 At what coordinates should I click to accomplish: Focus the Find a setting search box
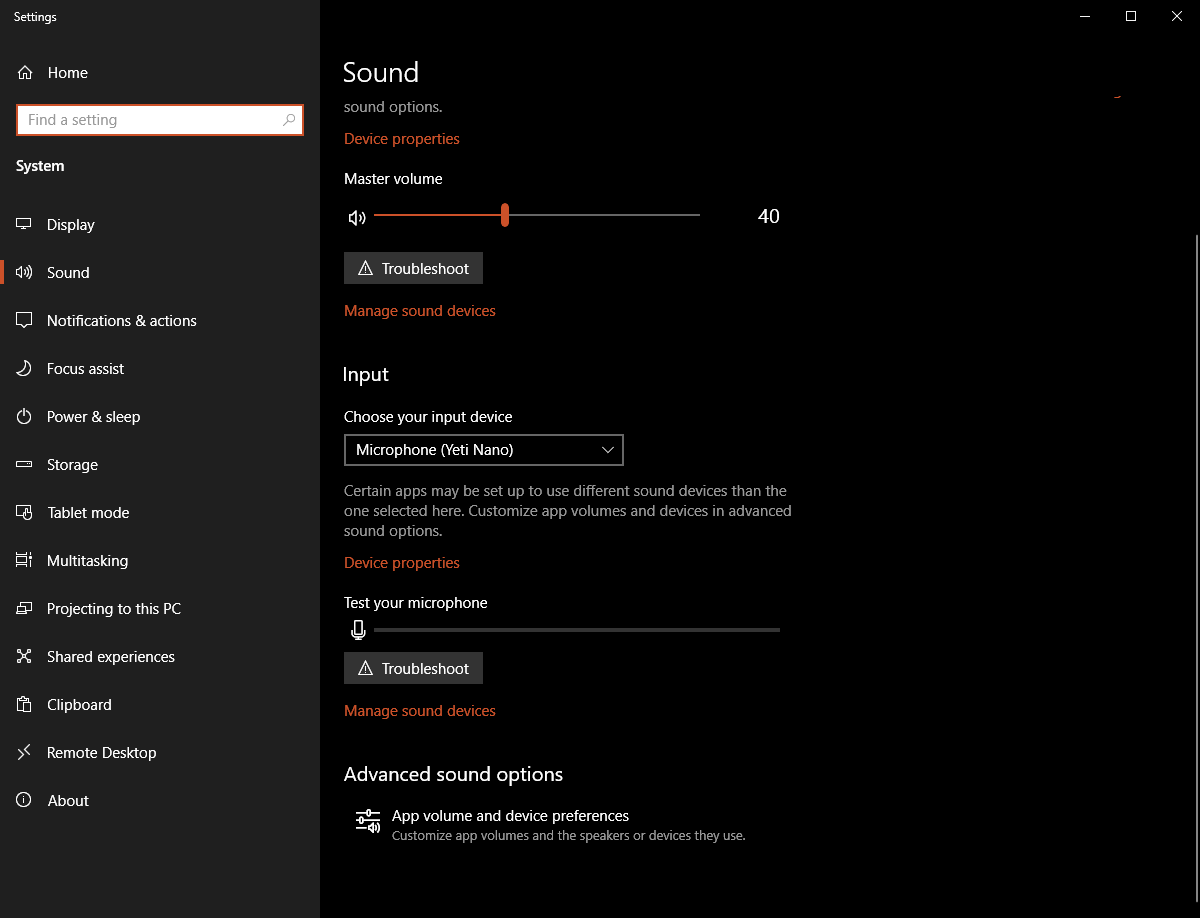pyautogui.click(x=160, y=120)
